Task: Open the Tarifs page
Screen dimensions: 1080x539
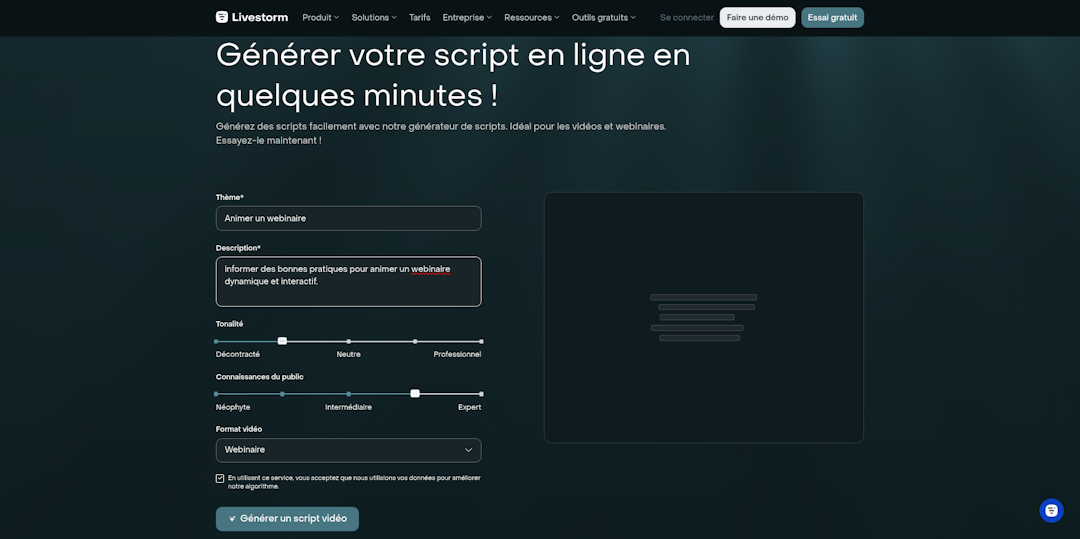Action: (419, 18)
